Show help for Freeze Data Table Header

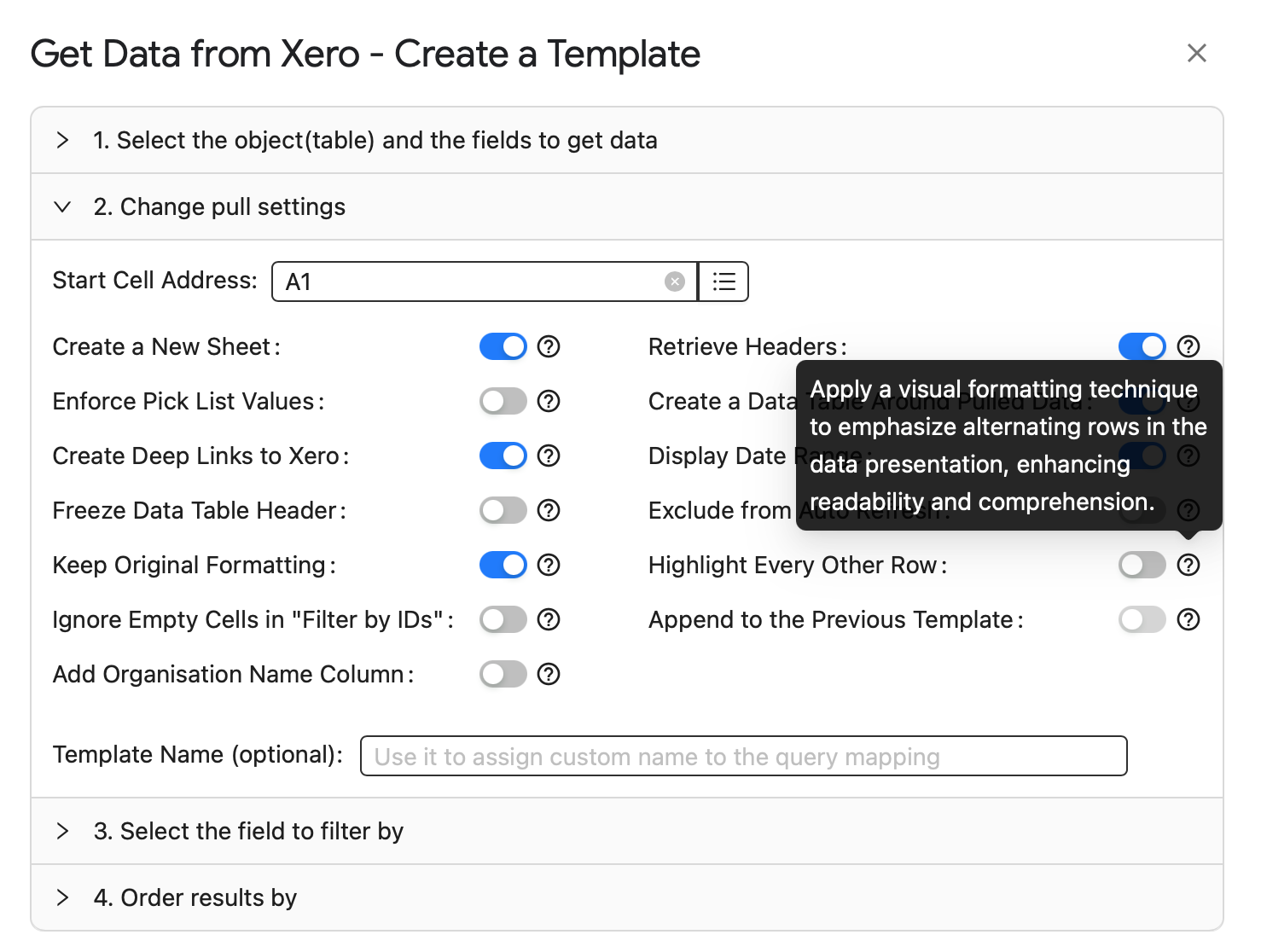[549, 510]
